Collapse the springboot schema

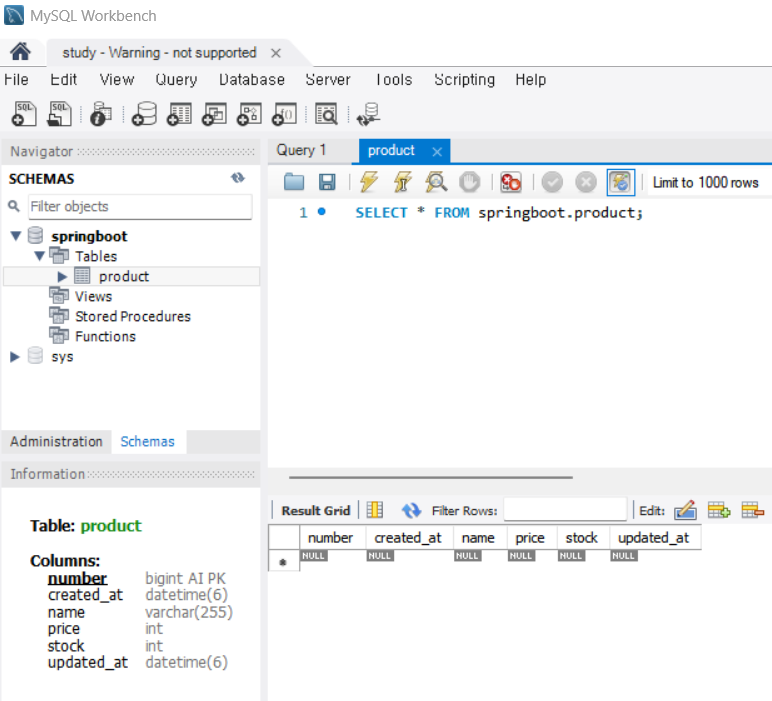click(x=16, y=236)
